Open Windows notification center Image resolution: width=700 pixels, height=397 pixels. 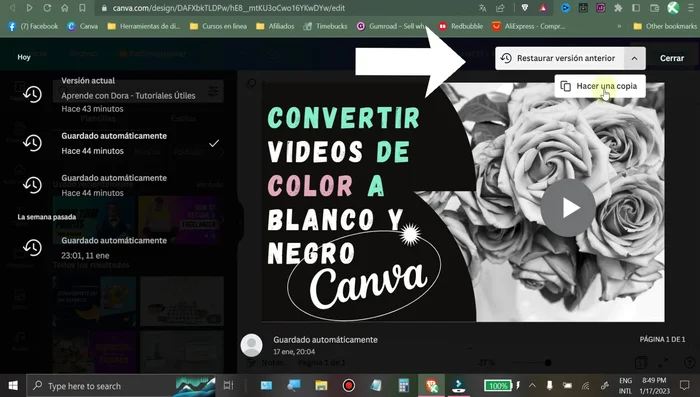click(x=684, y=385)
